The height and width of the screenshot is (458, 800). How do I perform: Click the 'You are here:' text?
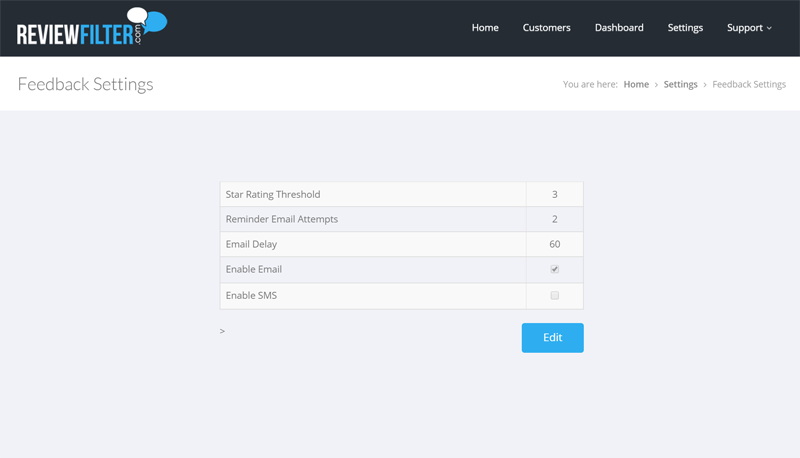coord(590,84)
